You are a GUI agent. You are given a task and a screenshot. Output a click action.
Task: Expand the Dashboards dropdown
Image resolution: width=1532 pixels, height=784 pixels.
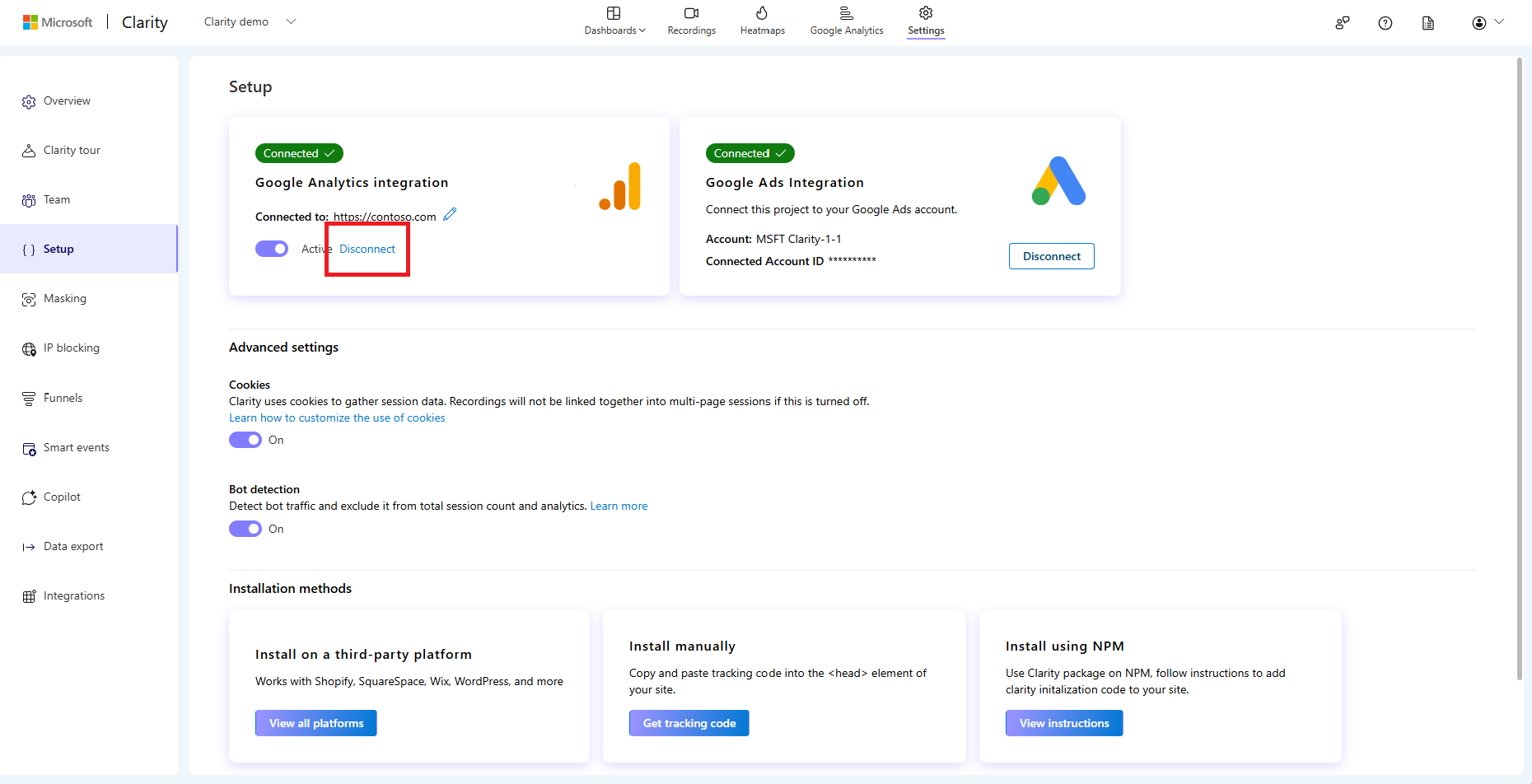tap(643, 30)
